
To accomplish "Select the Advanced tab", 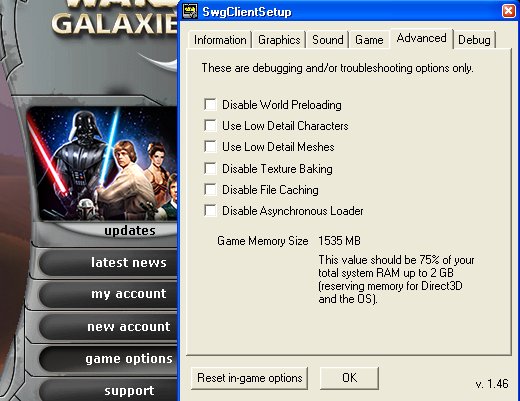I will tap(421, 38).
